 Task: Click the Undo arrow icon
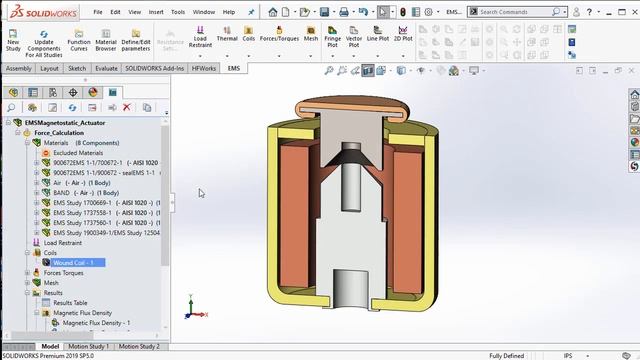[x=363, y=12]
